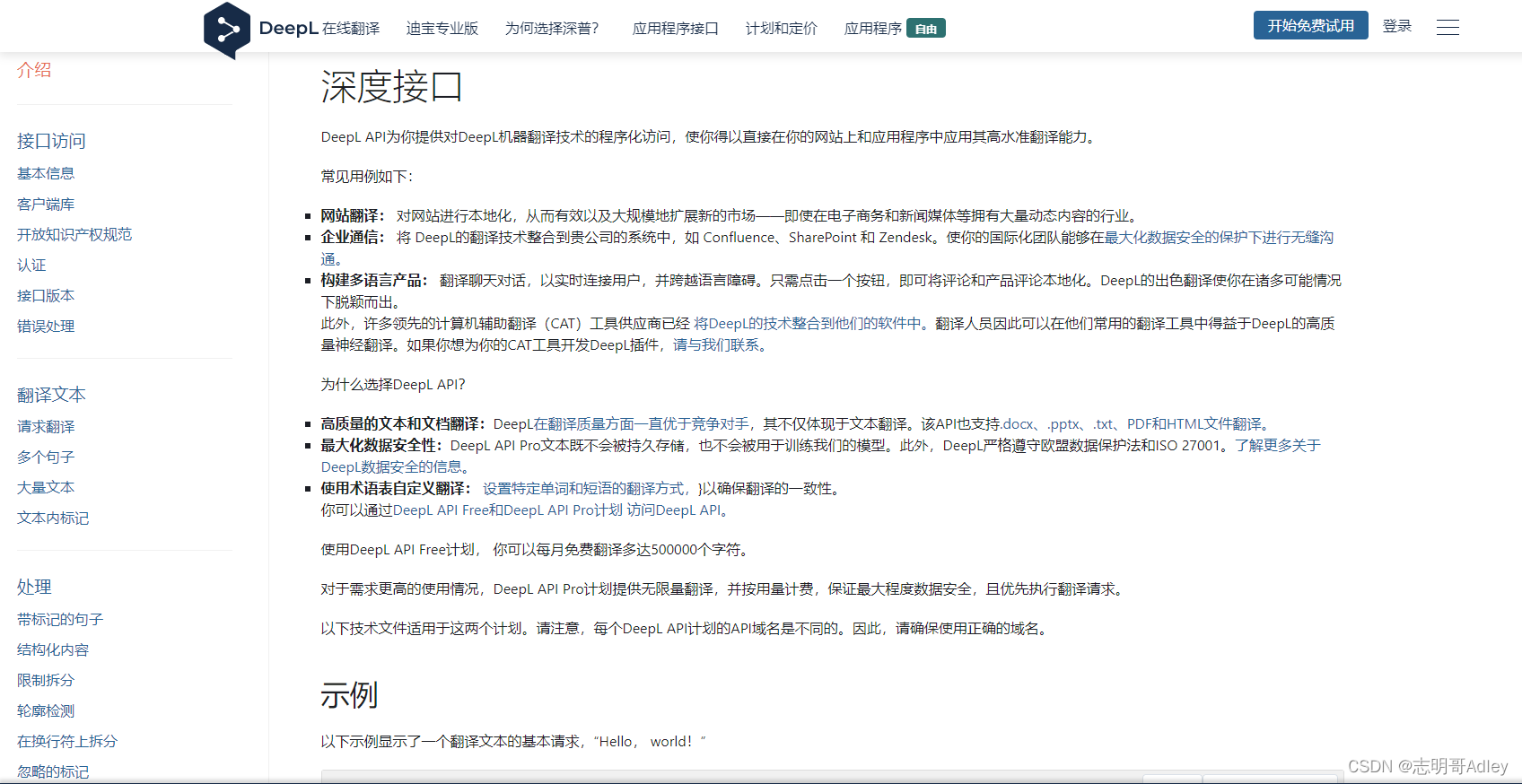This screenshot has width=1522, height=784.
Task: Go to 基本信息 sidebar link
Action: (x=46, y=173)
